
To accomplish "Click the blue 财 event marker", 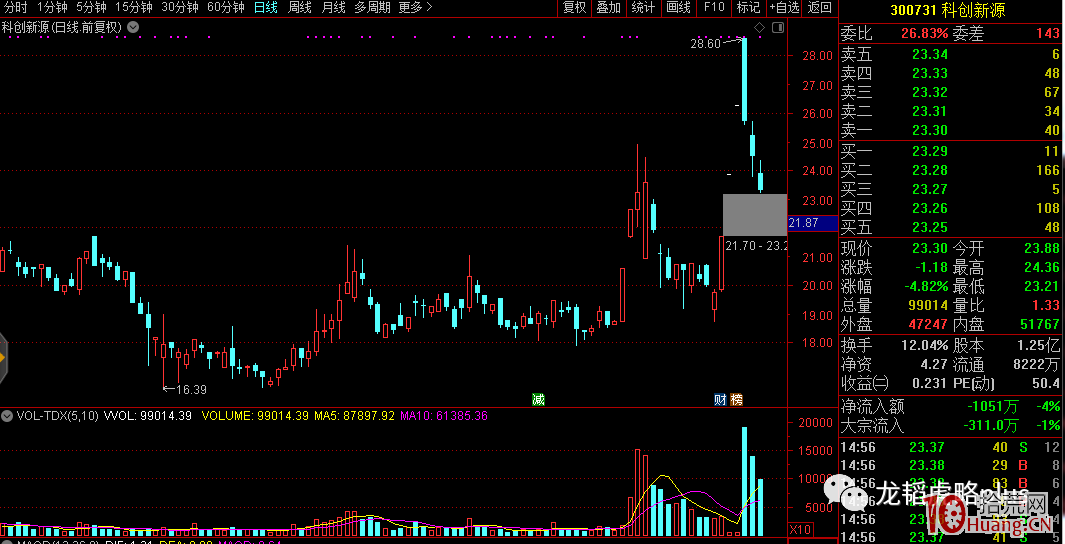I will tap(721, 400).
